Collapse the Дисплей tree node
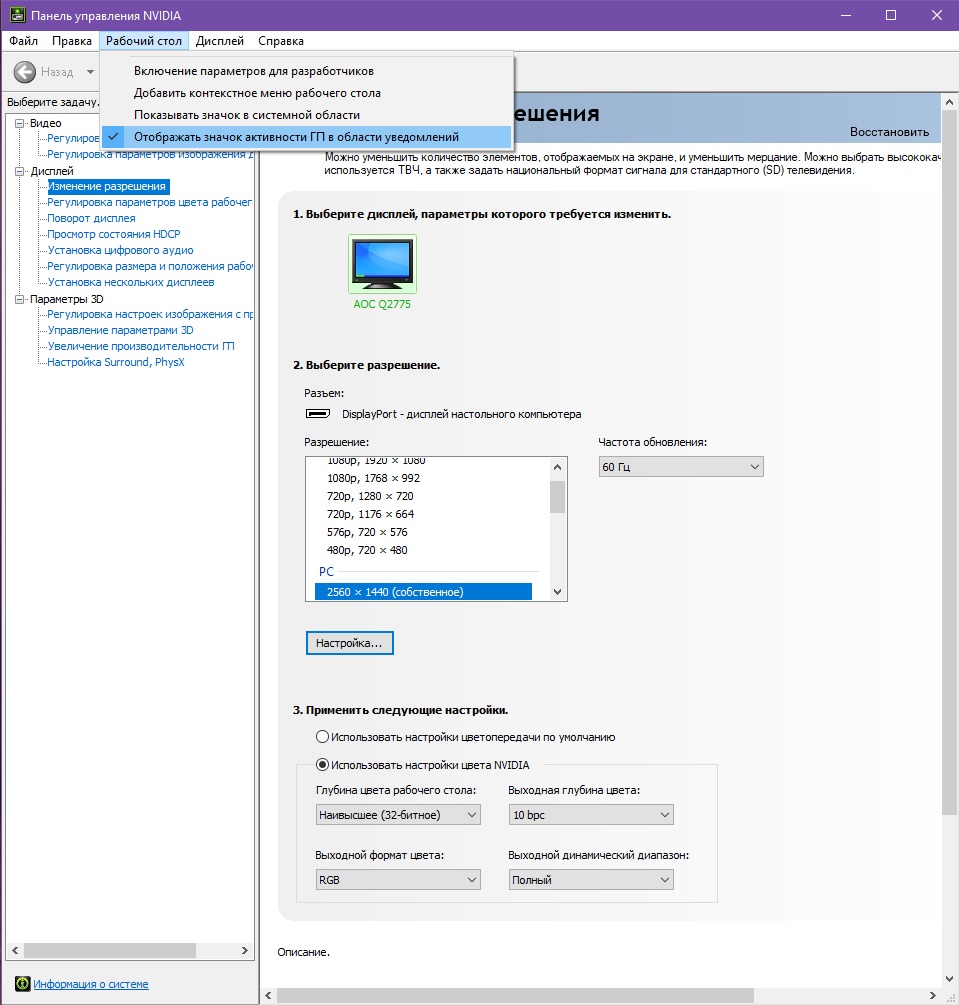Image resolution: width=959 pixels, height=1005 pixels. click(20, 171)
